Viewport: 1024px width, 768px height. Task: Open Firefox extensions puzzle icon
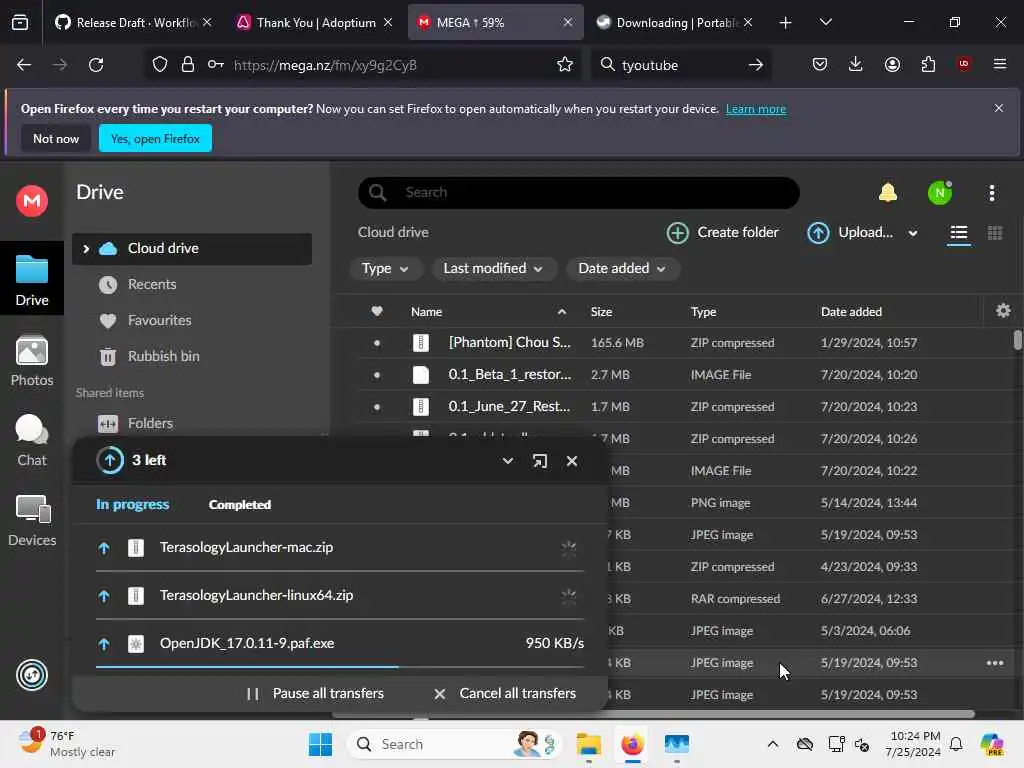tap(928, 64)
